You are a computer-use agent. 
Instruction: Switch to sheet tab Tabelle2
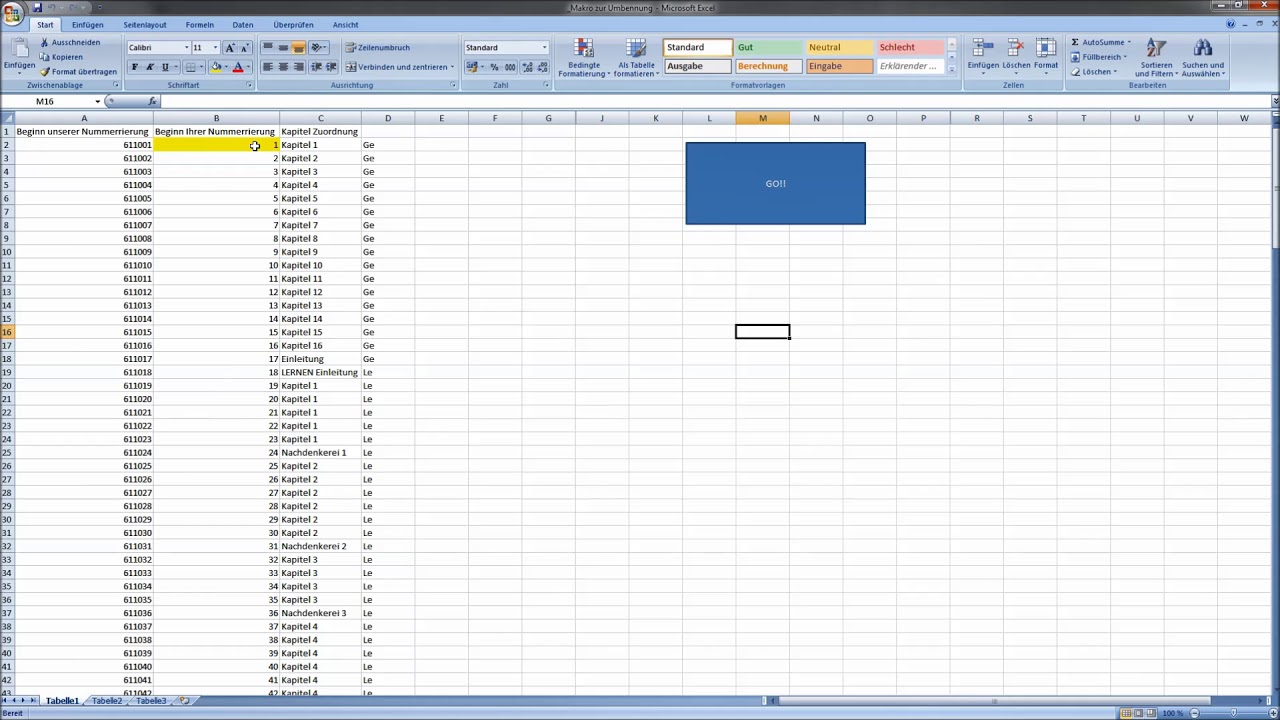[107, 701]
